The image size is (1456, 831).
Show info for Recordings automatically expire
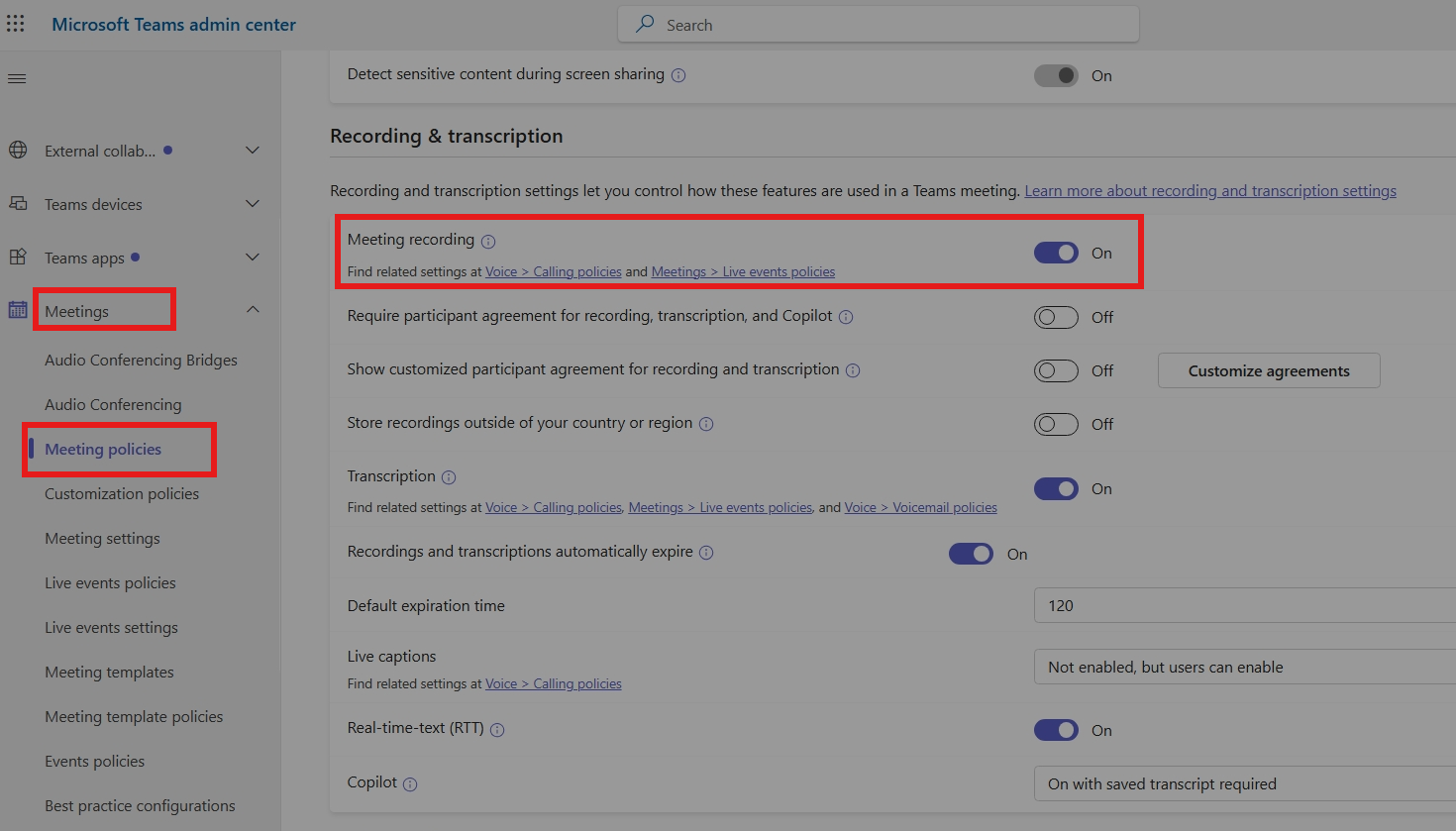706,553
